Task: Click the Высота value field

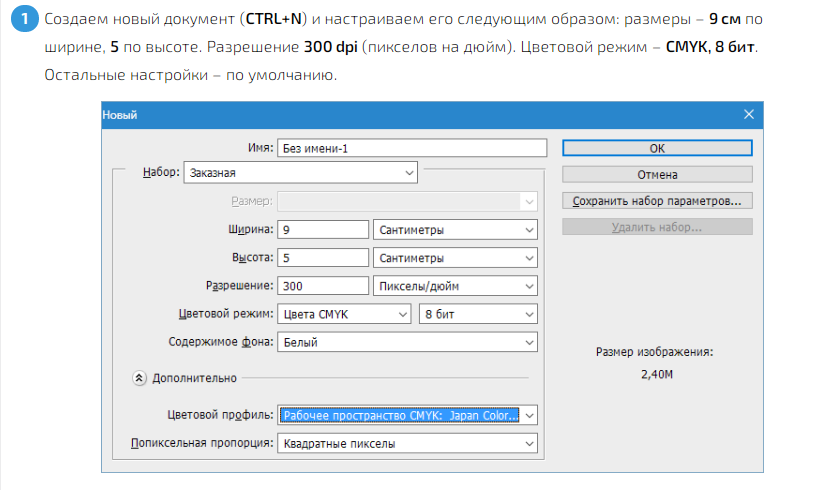Action: pos(323,258)
